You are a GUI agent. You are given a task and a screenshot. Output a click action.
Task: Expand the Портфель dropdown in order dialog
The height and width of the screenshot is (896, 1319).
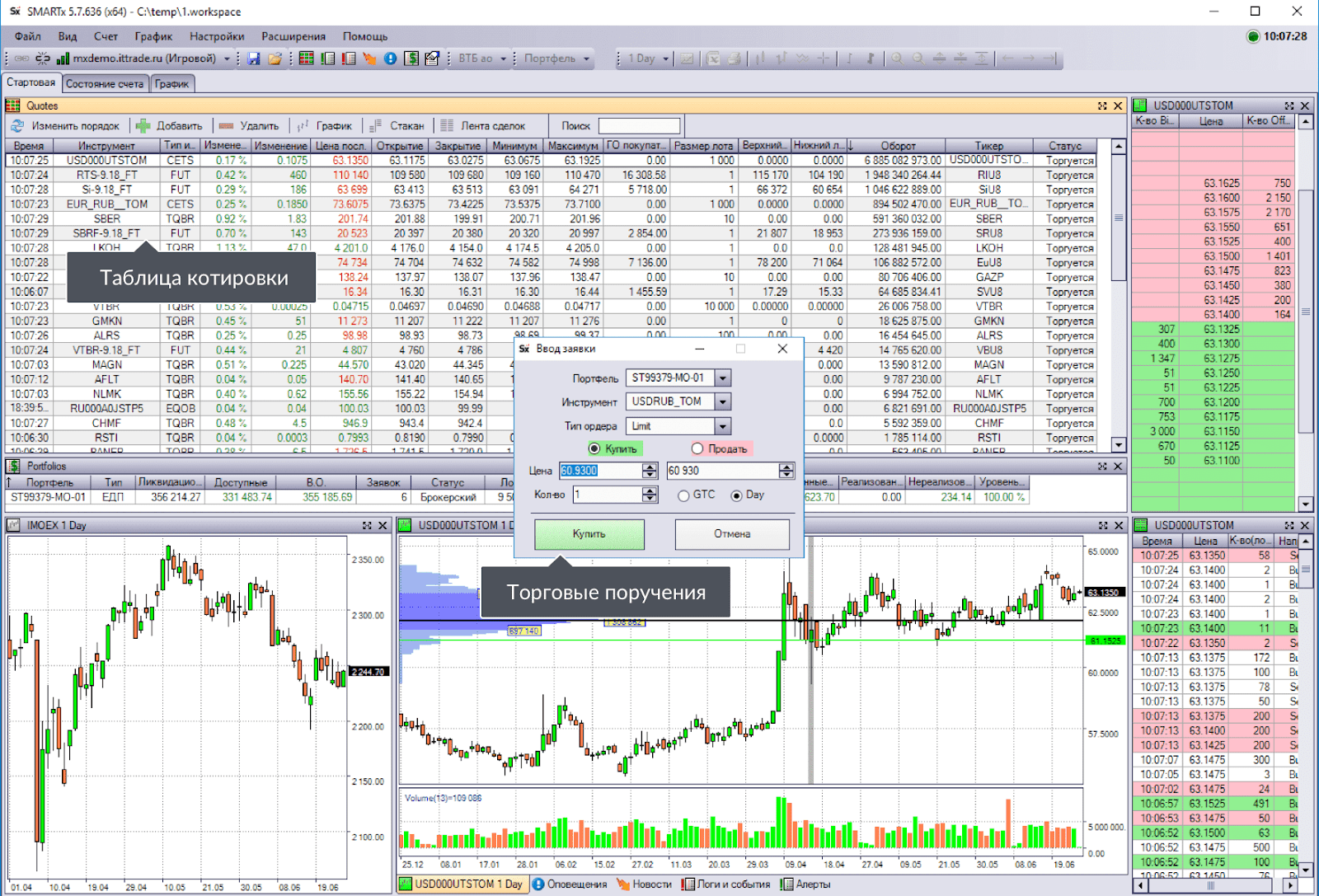[x=723, y=378]
